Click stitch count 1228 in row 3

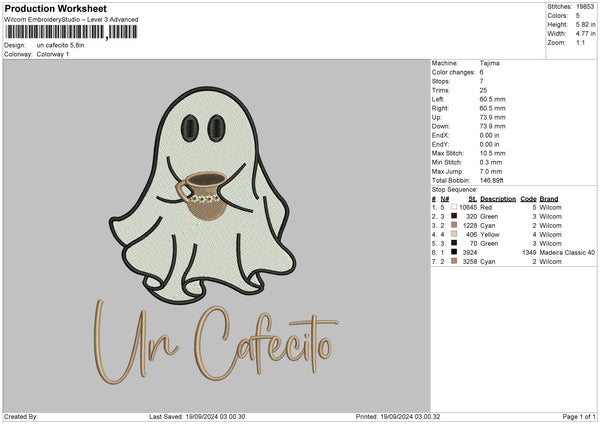point(470,225)
